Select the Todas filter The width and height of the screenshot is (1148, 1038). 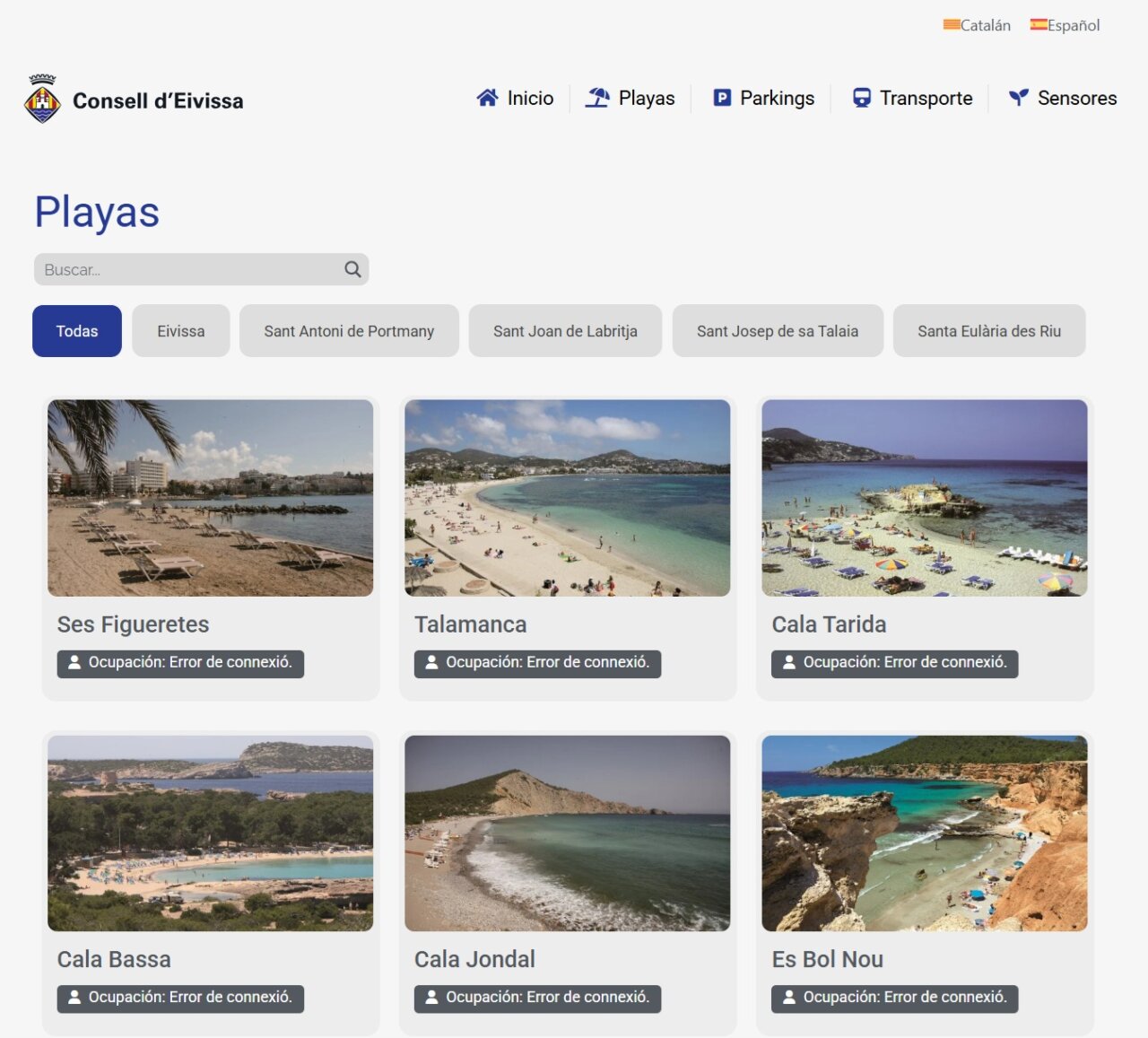(x=77, y=331)
